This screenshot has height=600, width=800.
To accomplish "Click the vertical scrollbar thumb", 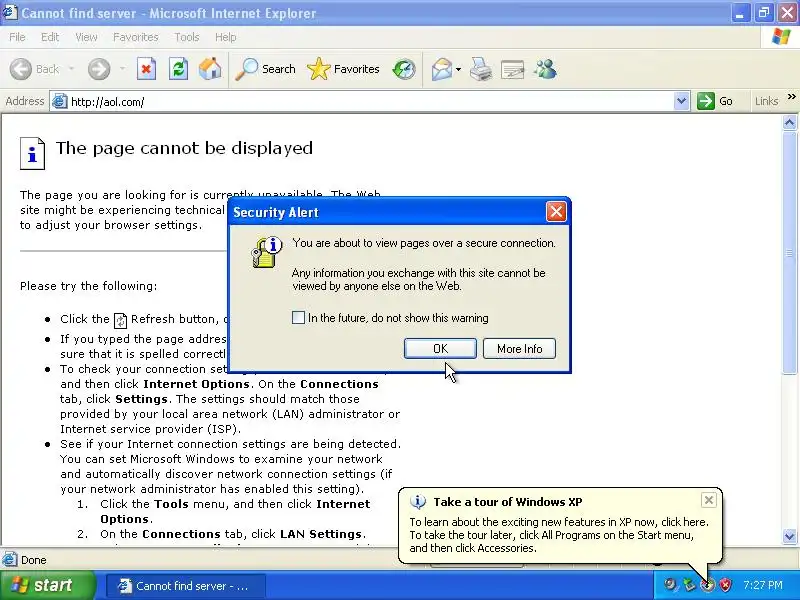I will coord(789,252).
